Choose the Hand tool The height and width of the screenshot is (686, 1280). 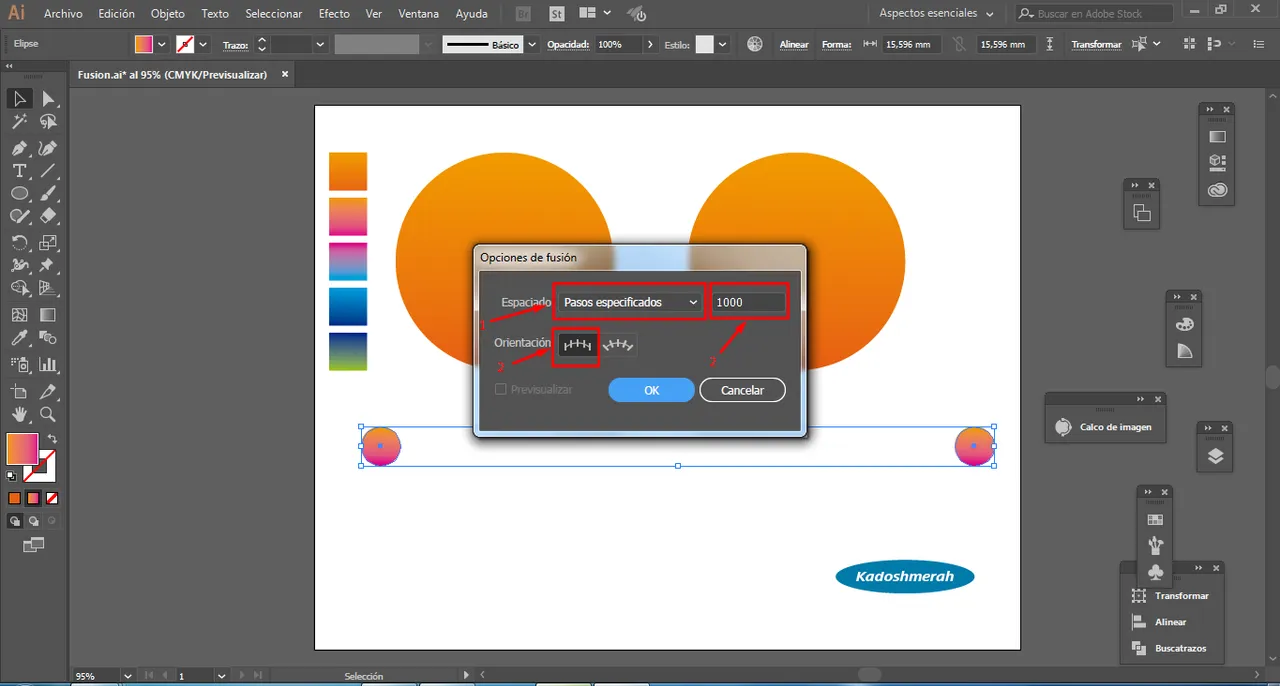[19, 414]
